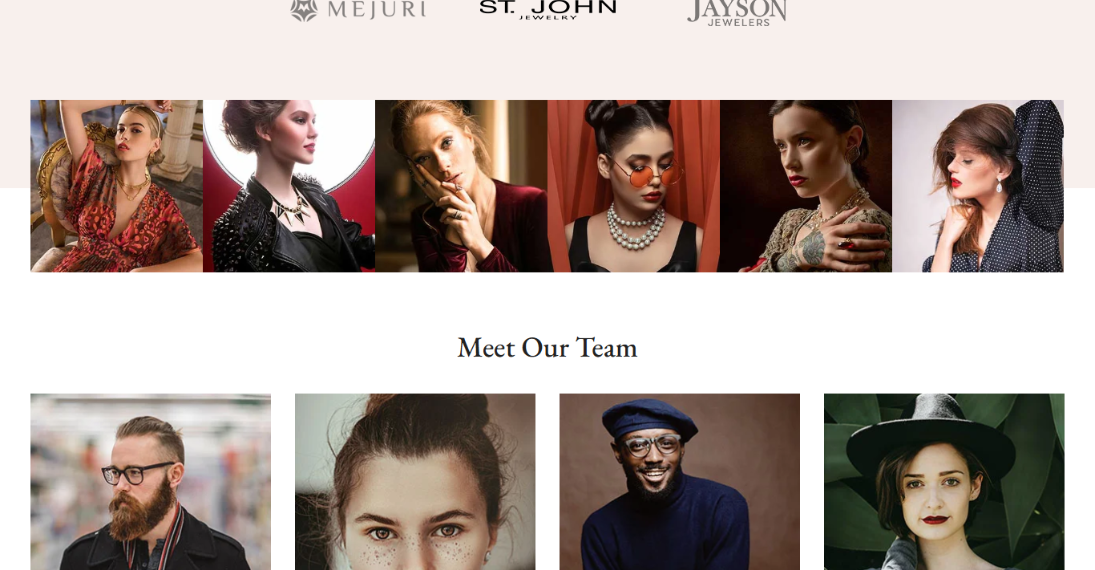This screenshot has height=570, width=1095.
Task: Open the velvet burgundy dress gallery photo
Action: (x=461, y=186)
